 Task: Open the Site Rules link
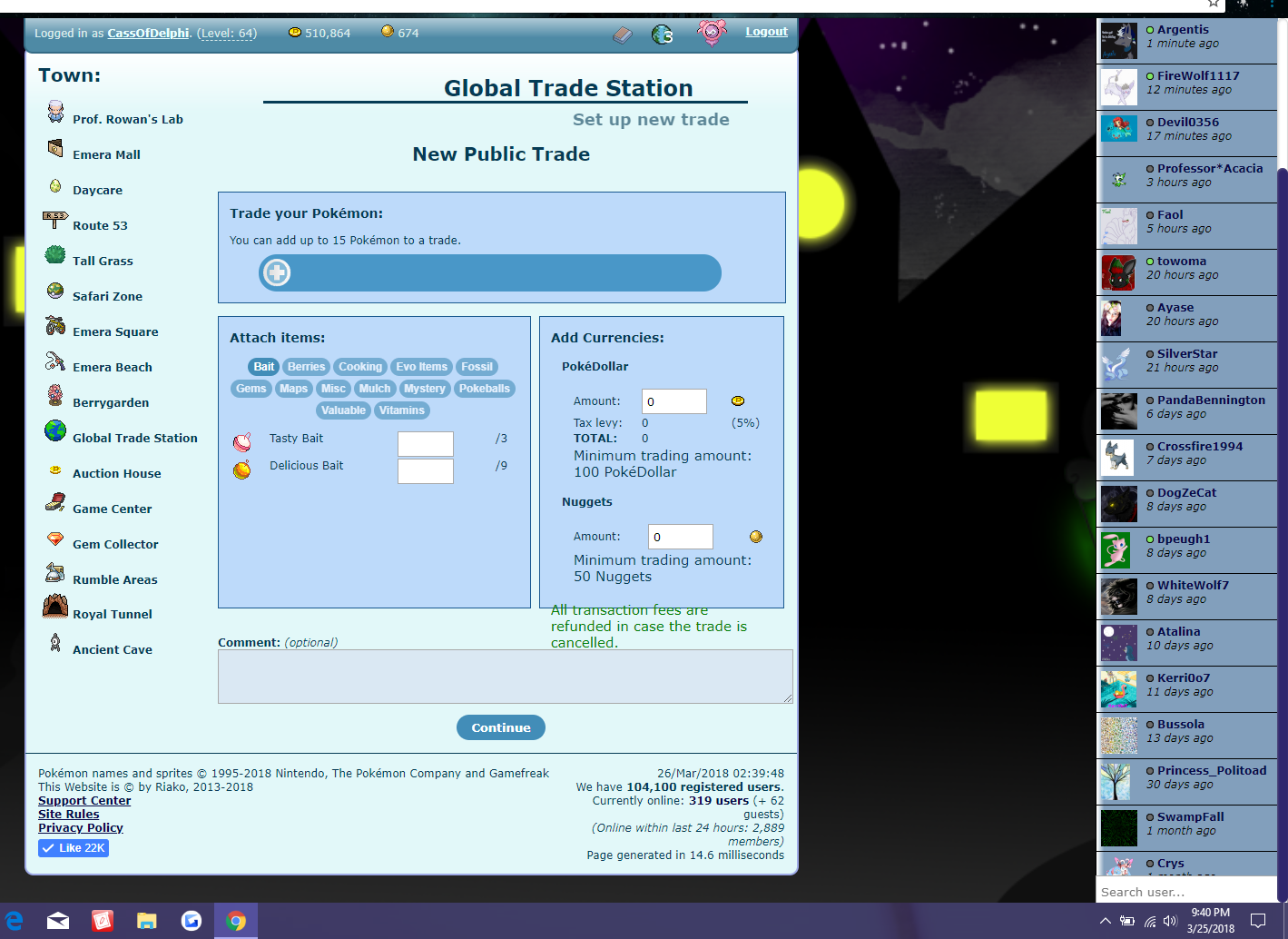point(69,815)
